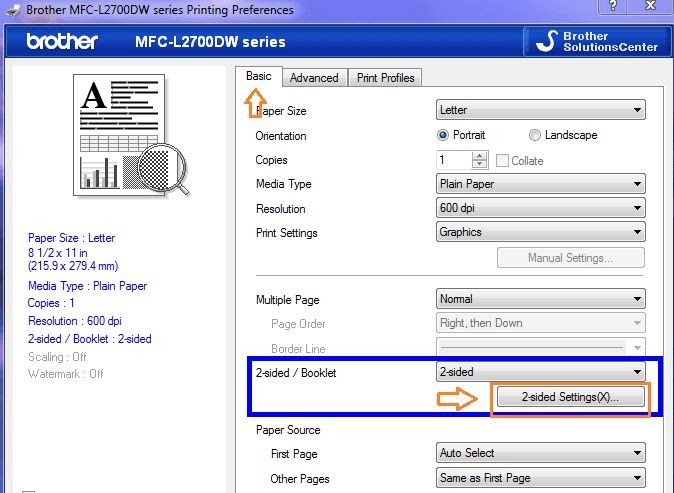Open the Brother SolutionsCenter link
The width and height of the screenshot is (674, 493).
tap(597, 42)
